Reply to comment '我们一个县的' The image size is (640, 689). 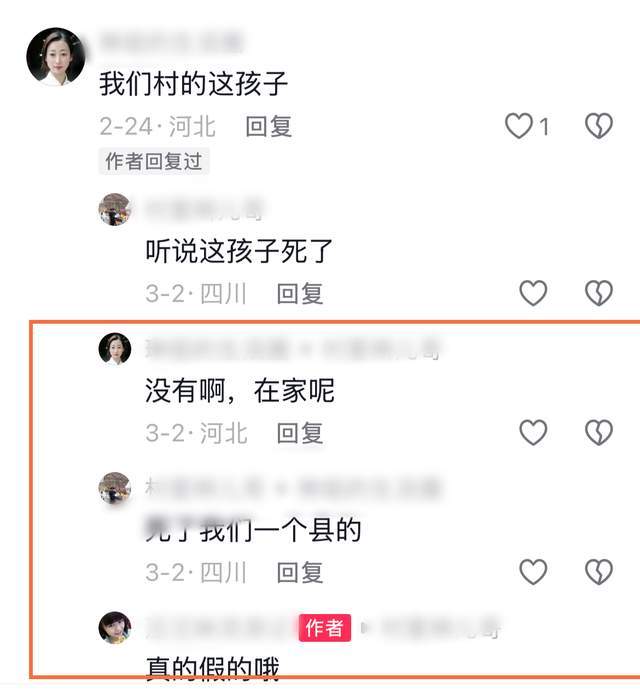click(x=300, y=572)
